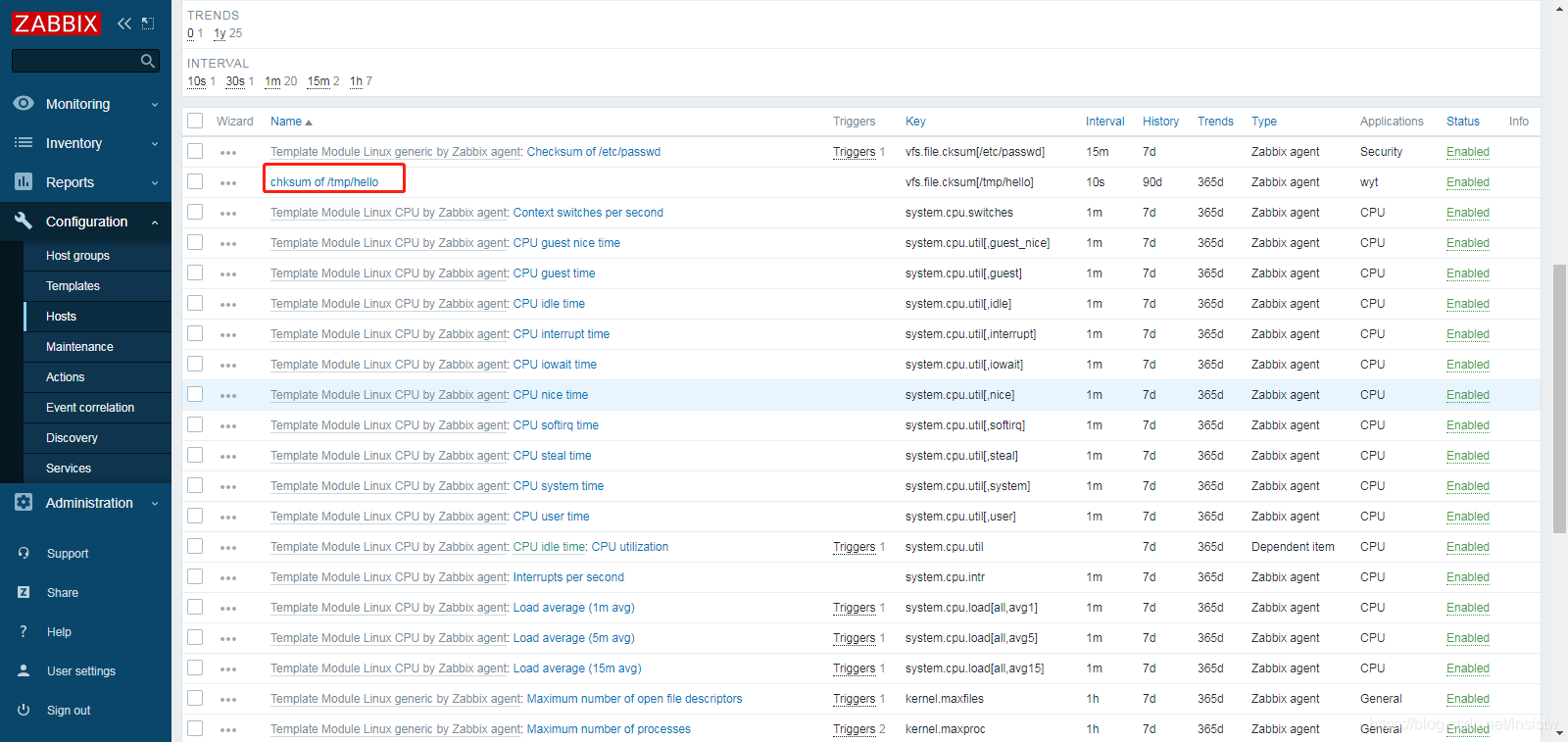The height and width of the screenshot is (742, 1568).
Task: Expand the Reports menu section
Action: (155, 182)
